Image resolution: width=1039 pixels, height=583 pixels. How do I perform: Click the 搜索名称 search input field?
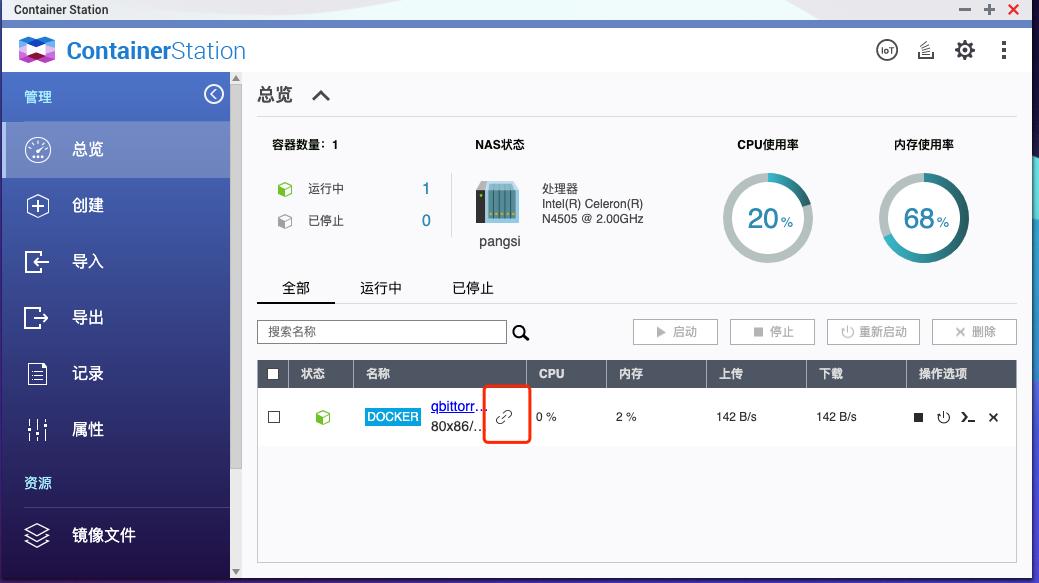tap(380, 331)
